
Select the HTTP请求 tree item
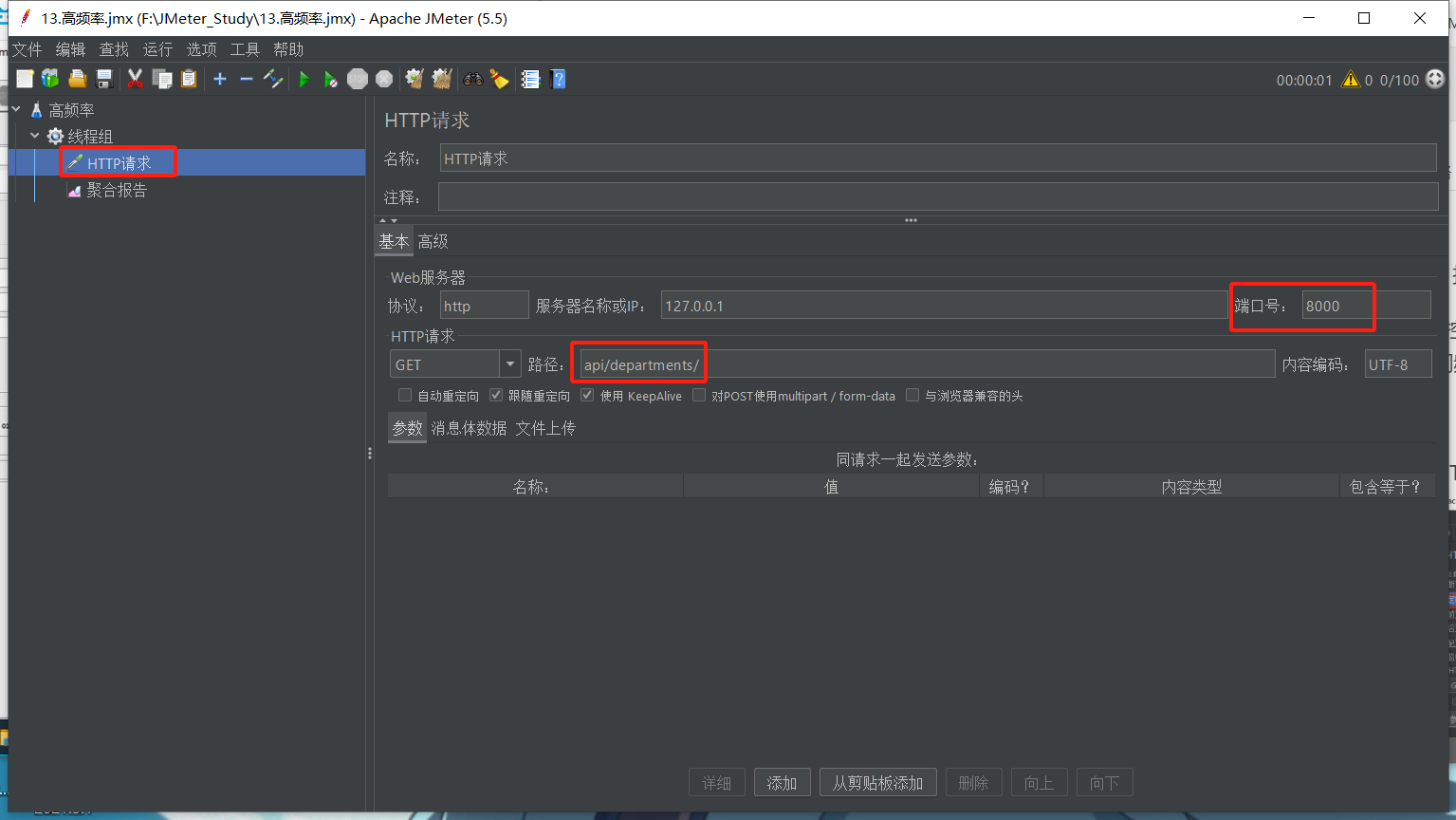119,163
